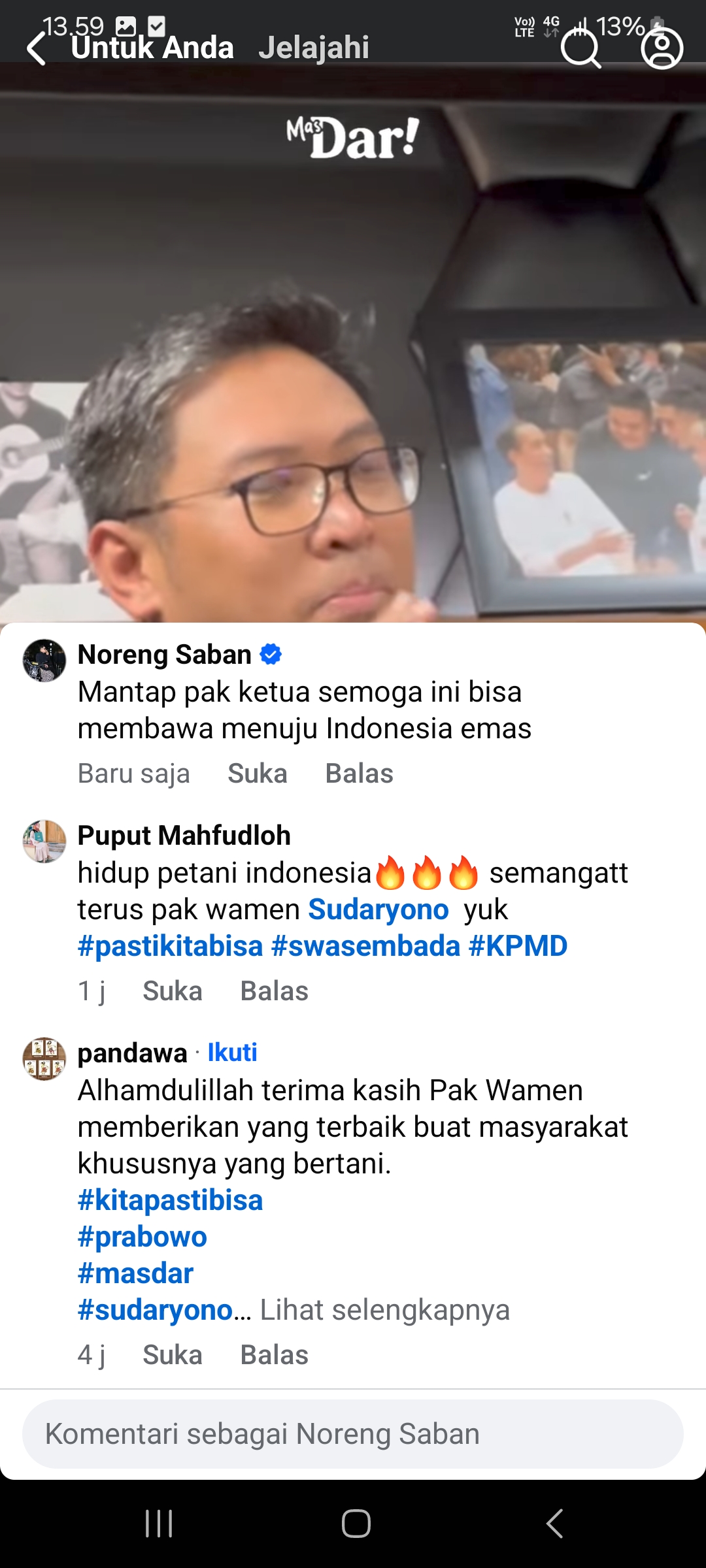Tap Android home navigation button
Viewport: 706px width, 1568px height.
(x=356, y=1524)
